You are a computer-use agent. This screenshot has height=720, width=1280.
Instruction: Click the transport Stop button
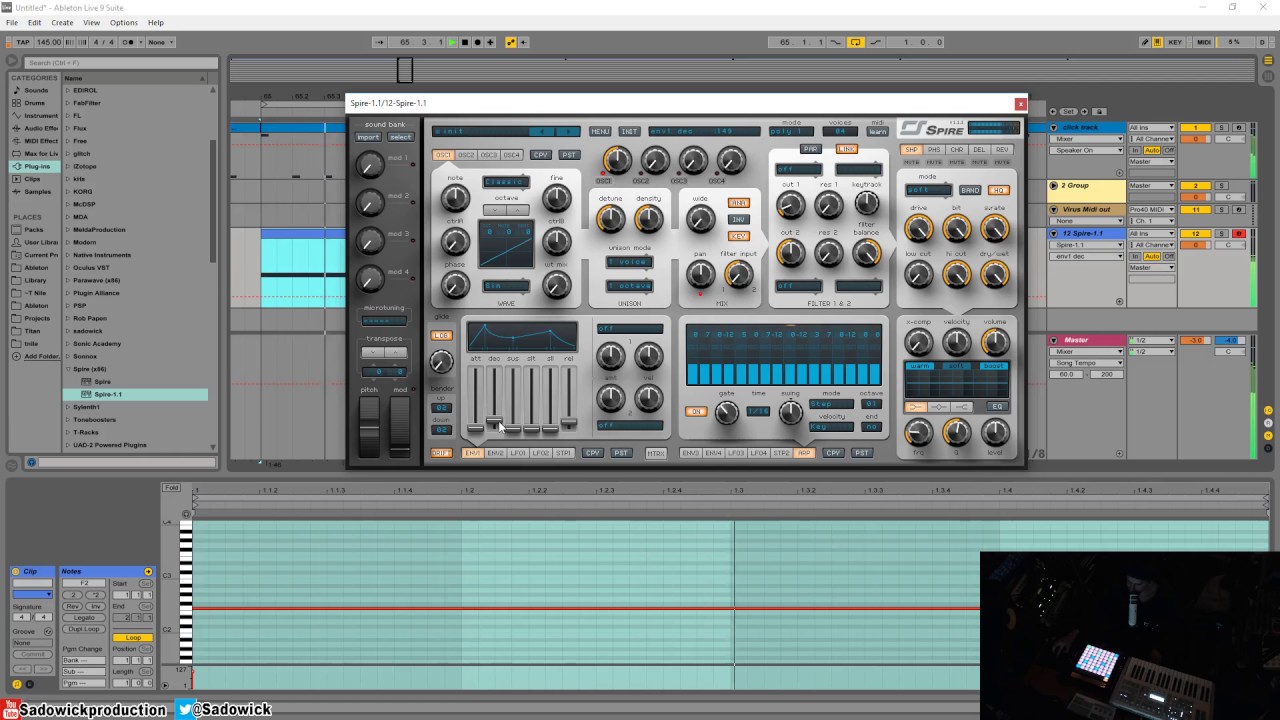tap(465, 42)
